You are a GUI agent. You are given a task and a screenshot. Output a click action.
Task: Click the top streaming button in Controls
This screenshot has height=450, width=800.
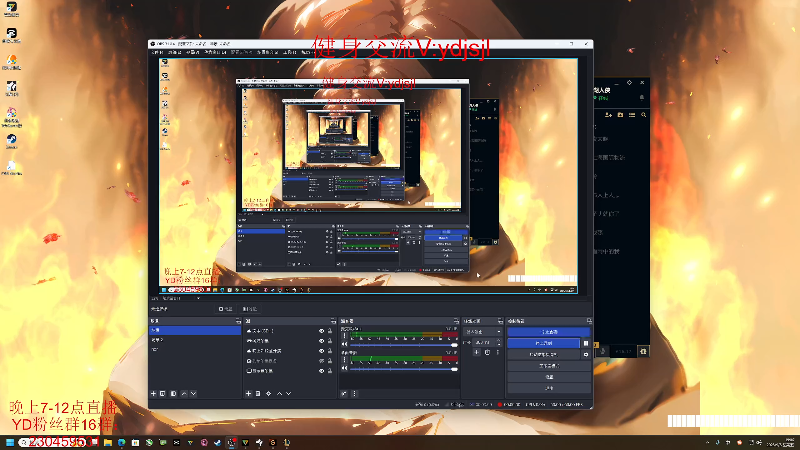(549, 332)
